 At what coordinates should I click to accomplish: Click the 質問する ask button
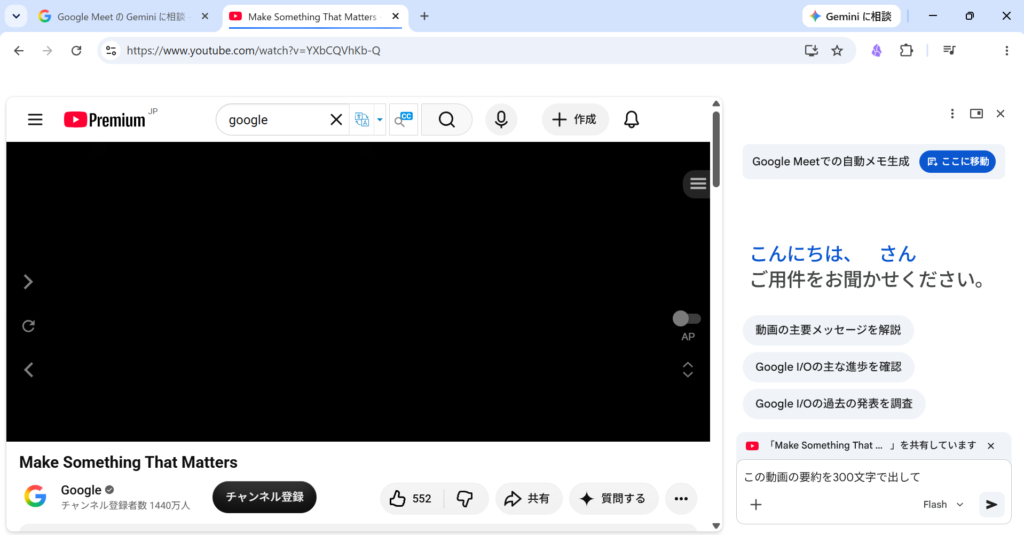click(x=613, y=498)
